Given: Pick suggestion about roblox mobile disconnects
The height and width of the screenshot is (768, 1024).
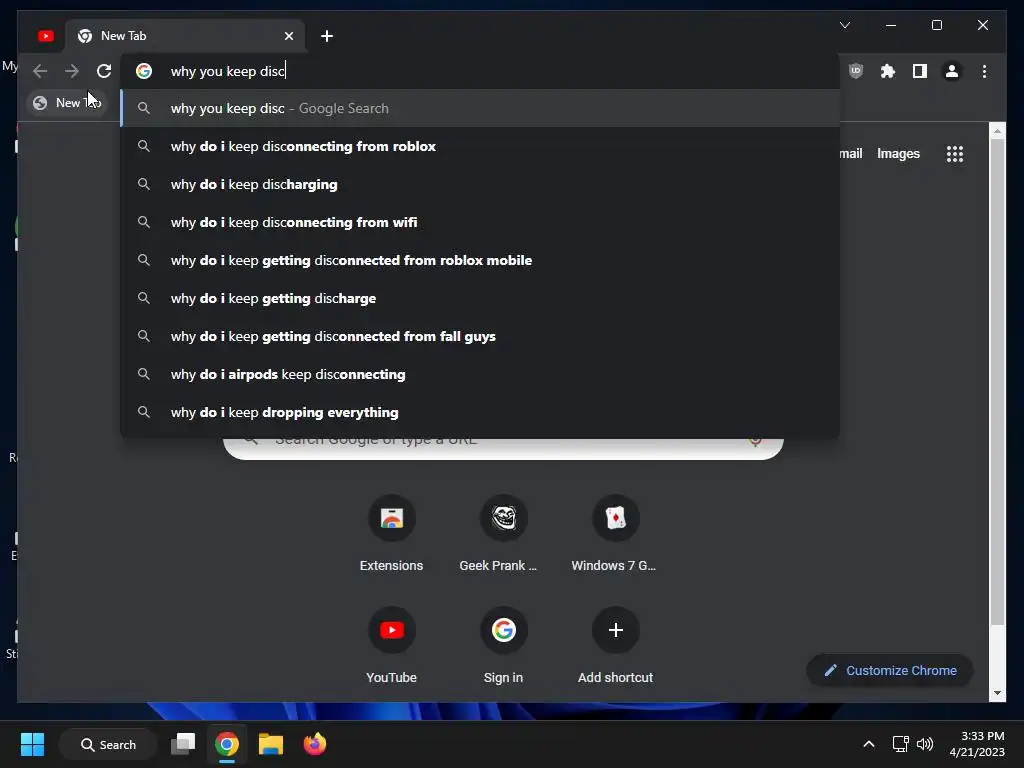Looking at the screenshot, I should [x=480, y=260].
